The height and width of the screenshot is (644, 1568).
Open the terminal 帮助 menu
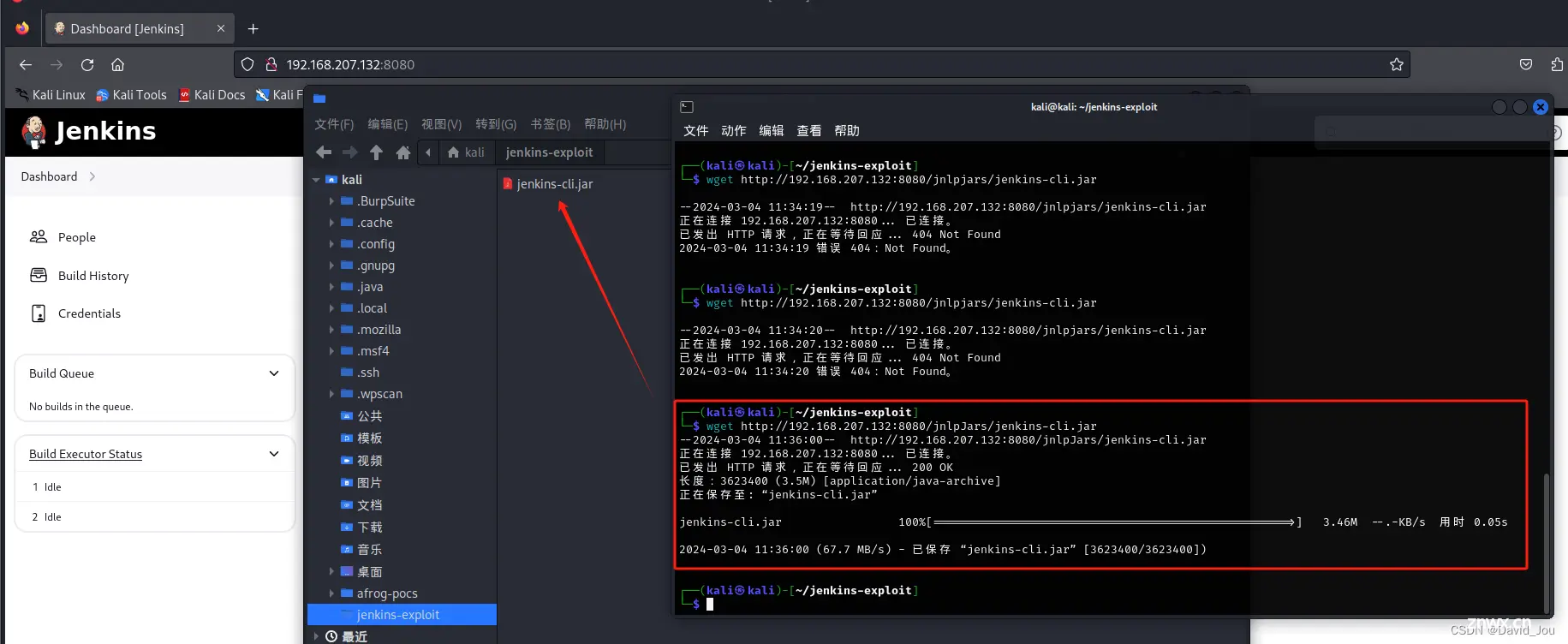point(847,131)
